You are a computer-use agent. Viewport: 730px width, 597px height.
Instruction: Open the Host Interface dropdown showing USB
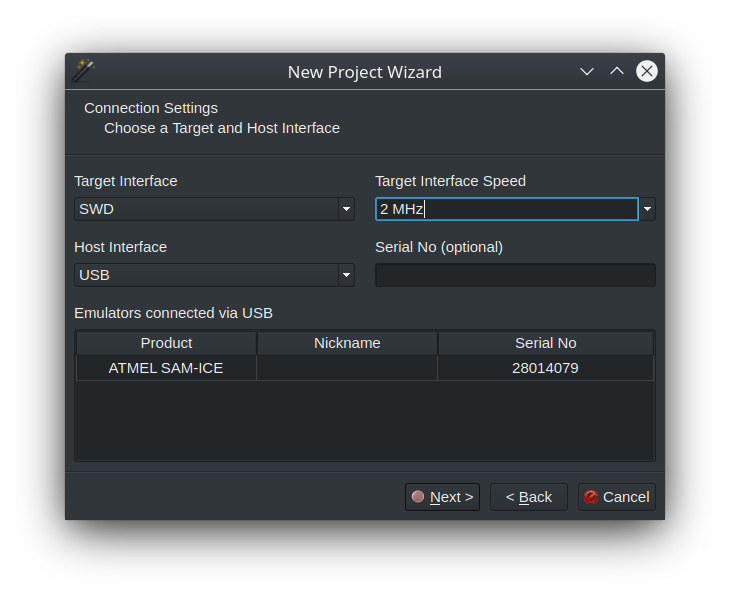[214, 275]
